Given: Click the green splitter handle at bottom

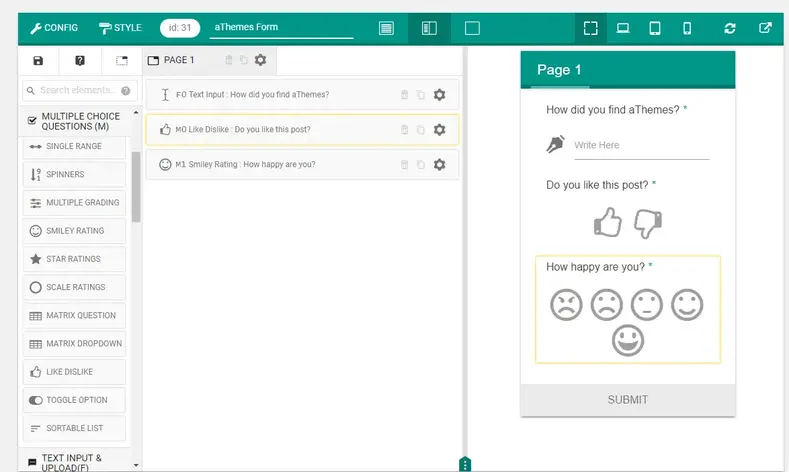Looking at the screenshot, I should coord(465,464).
